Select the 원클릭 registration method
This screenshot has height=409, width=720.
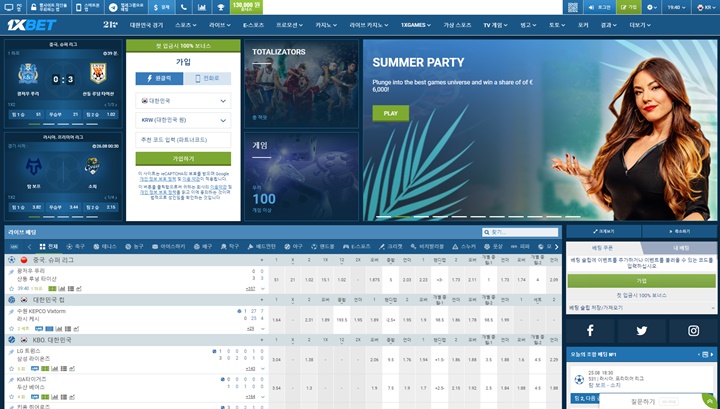point(159,78)
